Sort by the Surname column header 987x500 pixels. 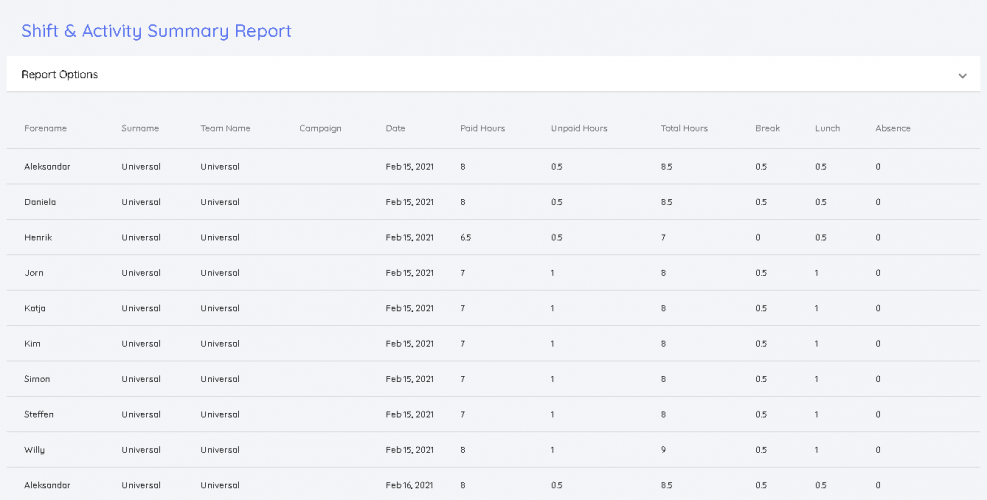[140, 129]
